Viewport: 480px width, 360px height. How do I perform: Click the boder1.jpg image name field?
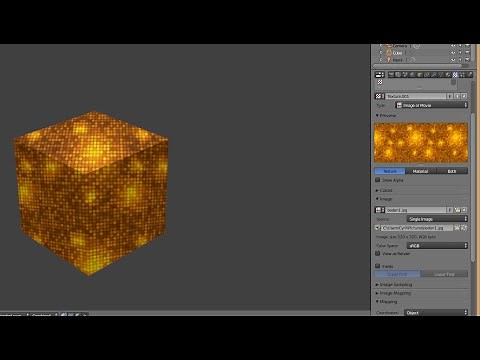coord(416,210)
